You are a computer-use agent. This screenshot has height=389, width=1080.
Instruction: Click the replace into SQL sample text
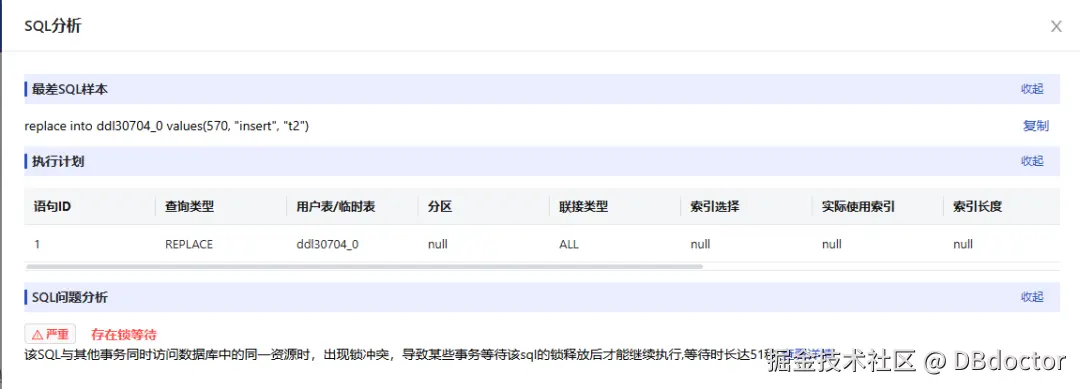pyautogui.click(x=167, y=126)
